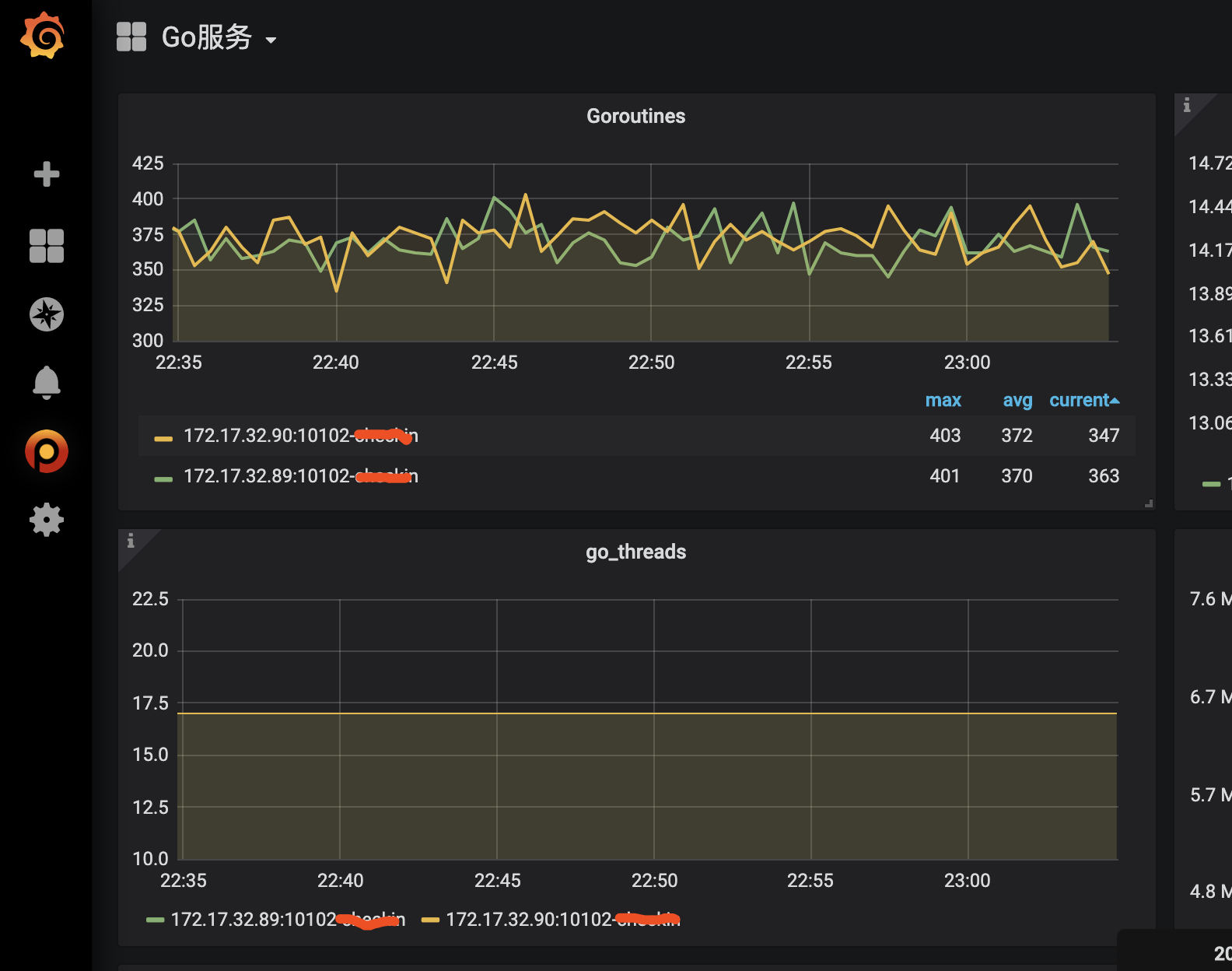Open Alerting bell icon in sidebar
The width and height of the screenshot is (1232, 971).
click(x=47, y=382)
